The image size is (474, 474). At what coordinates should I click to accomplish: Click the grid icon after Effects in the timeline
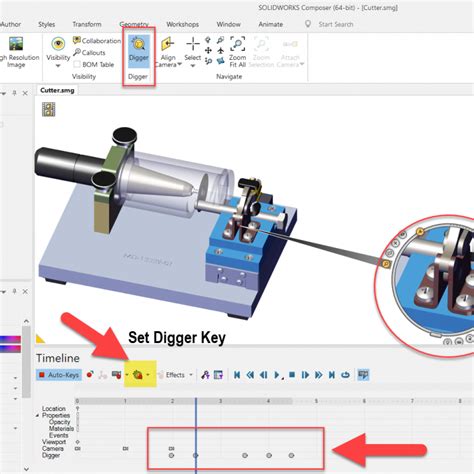[x=218, y=375]
